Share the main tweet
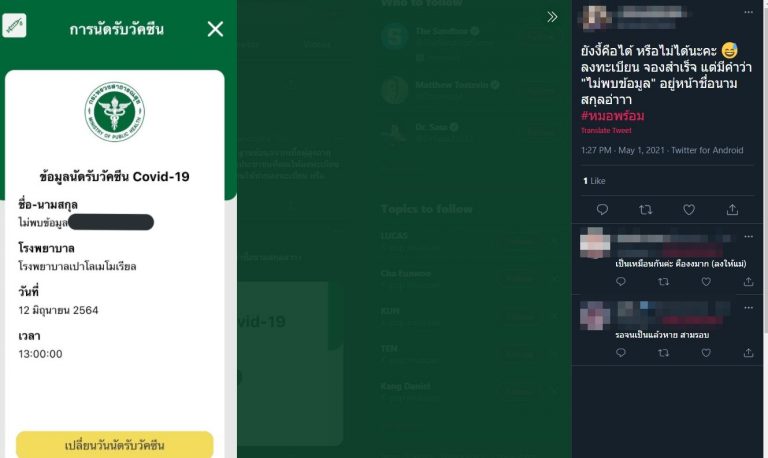The height and width of the screenshot is (458, 768). coord(732,210)
